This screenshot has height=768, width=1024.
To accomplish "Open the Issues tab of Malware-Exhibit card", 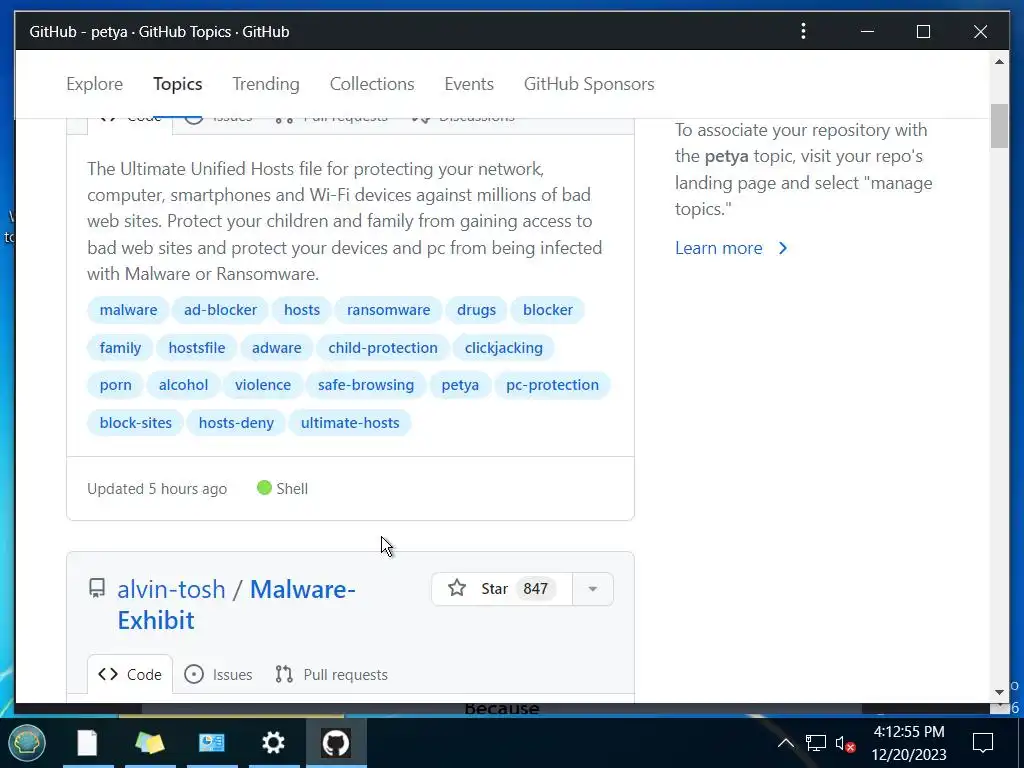I will (218, 674).
